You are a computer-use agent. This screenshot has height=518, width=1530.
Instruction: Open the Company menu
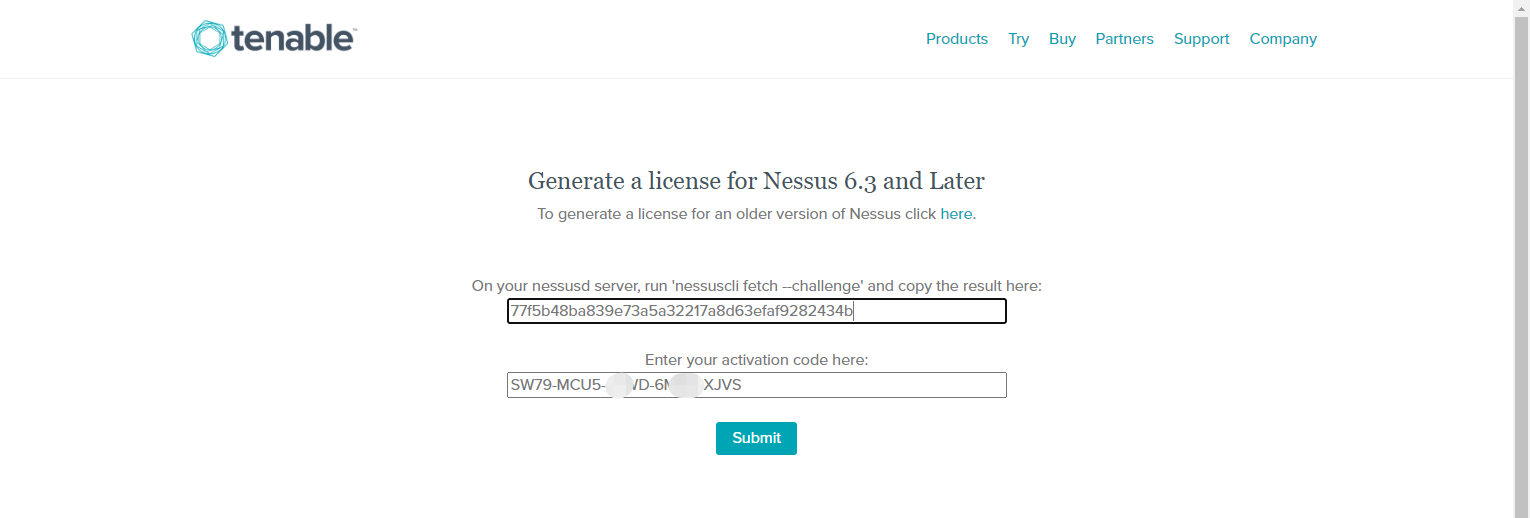point(1283,39)
